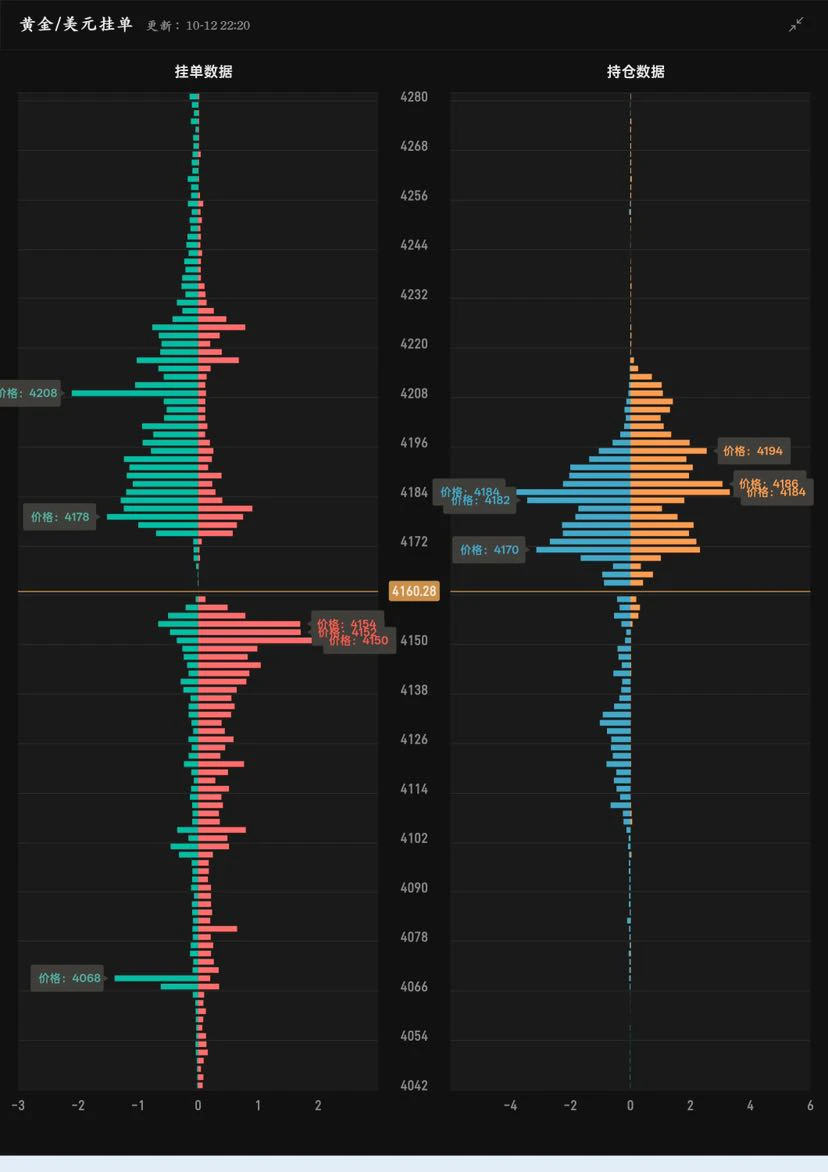828x1172 pixels.
Task: Click the -4 tick on the 持仓数据 axis
Action: pyautogui.click(x=510, y=1105)
